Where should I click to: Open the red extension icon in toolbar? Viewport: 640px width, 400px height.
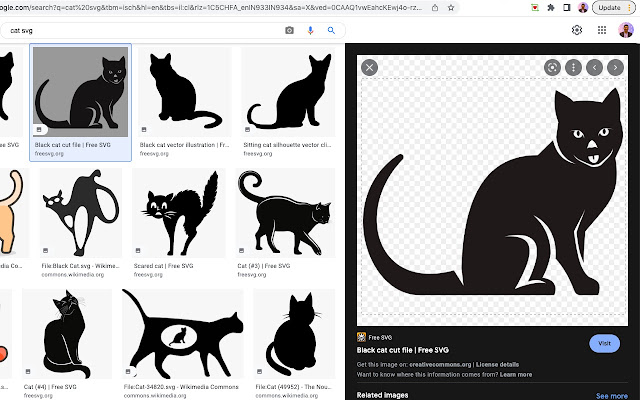tap(535, 8)
